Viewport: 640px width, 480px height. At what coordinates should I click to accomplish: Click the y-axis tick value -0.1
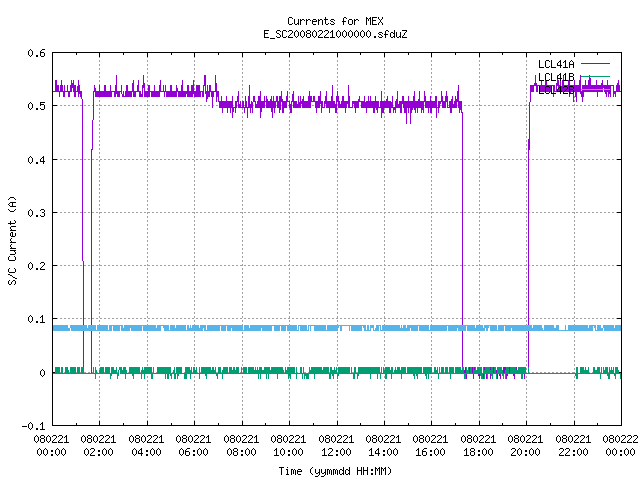[x=33, y=426]
